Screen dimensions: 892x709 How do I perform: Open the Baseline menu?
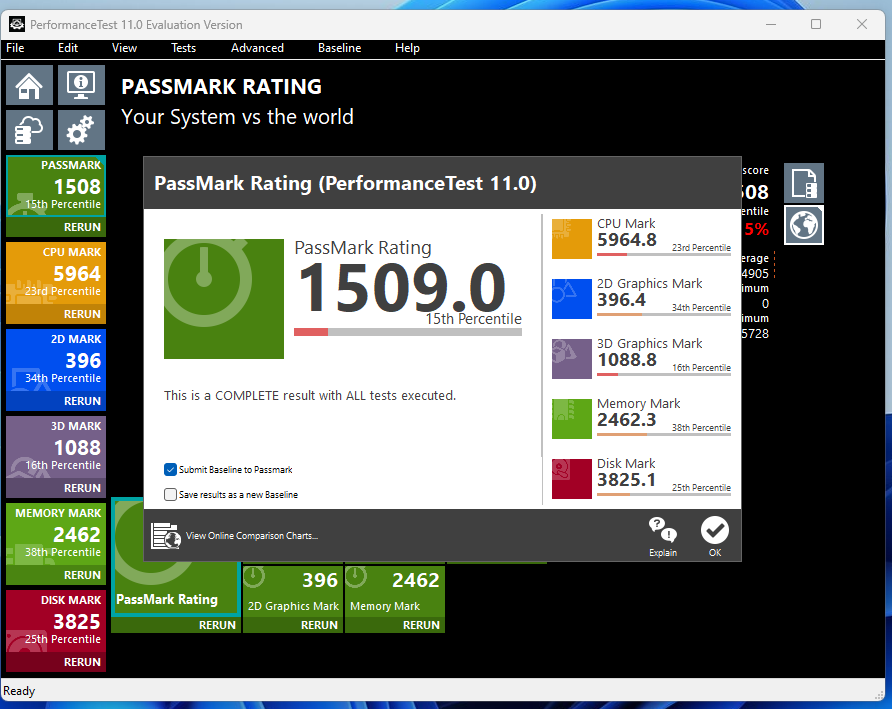[339, 48]
